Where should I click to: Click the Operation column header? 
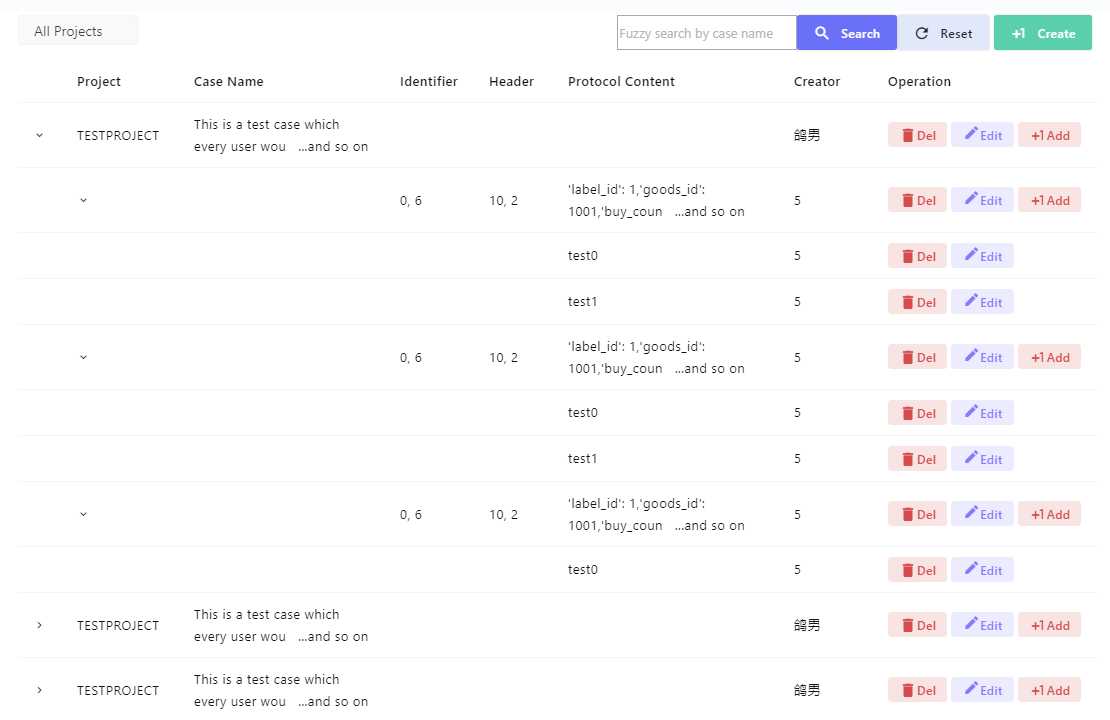919,81
